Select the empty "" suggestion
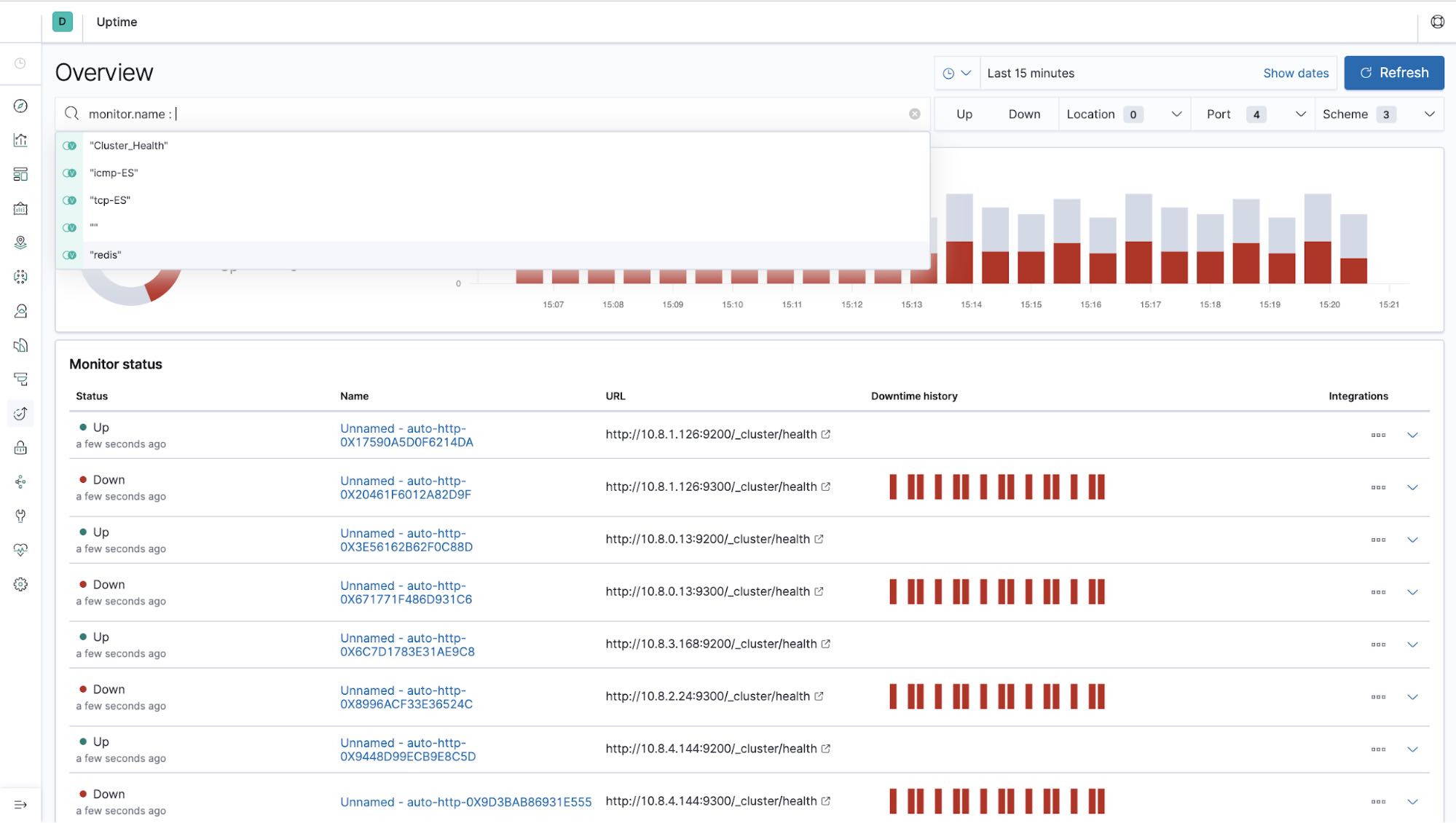The width and height of the screenshot is (1456, 823). [492, 227]
